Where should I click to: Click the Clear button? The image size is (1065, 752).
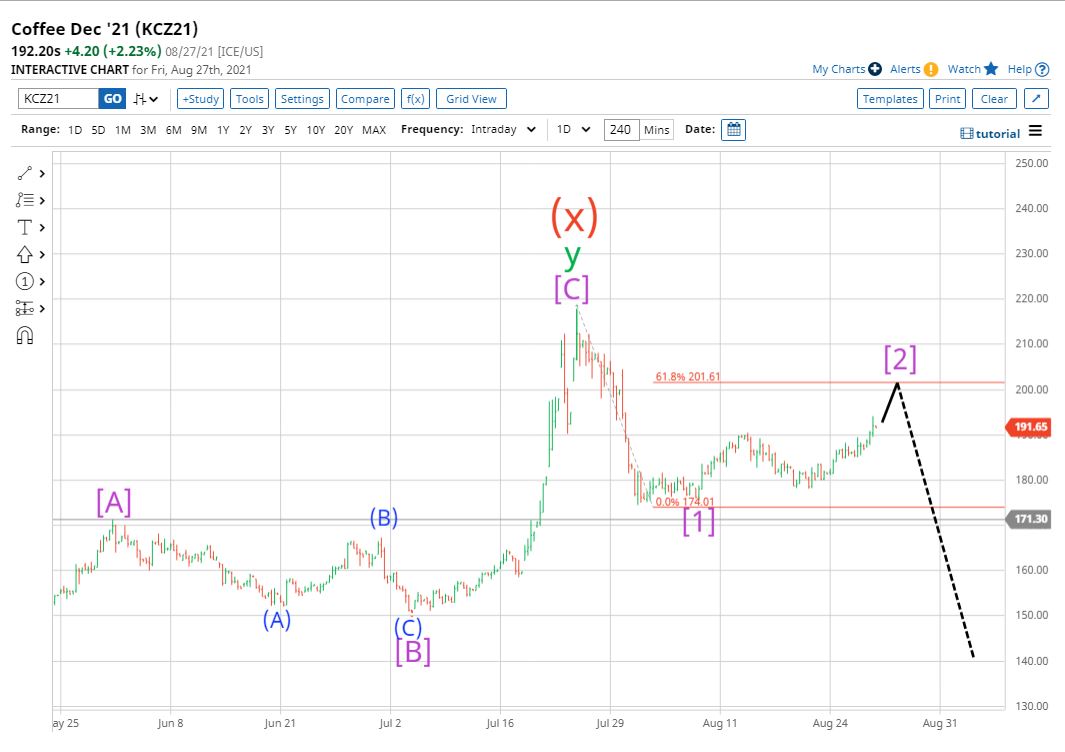pyautogui.click(x=994, y=99)
